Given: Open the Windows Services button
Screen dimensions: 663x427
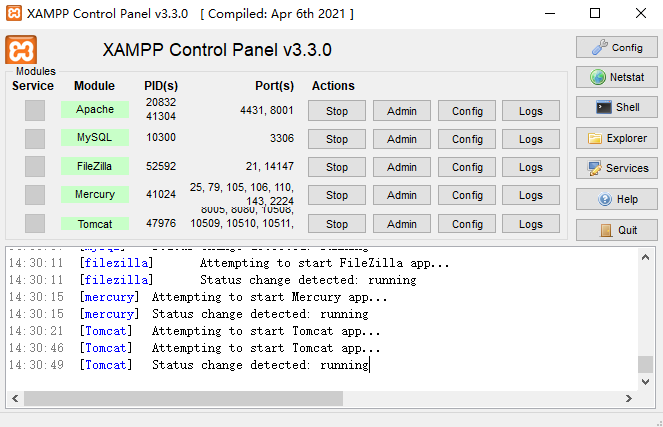Looking at the screenshot, I should click(616, 168).
